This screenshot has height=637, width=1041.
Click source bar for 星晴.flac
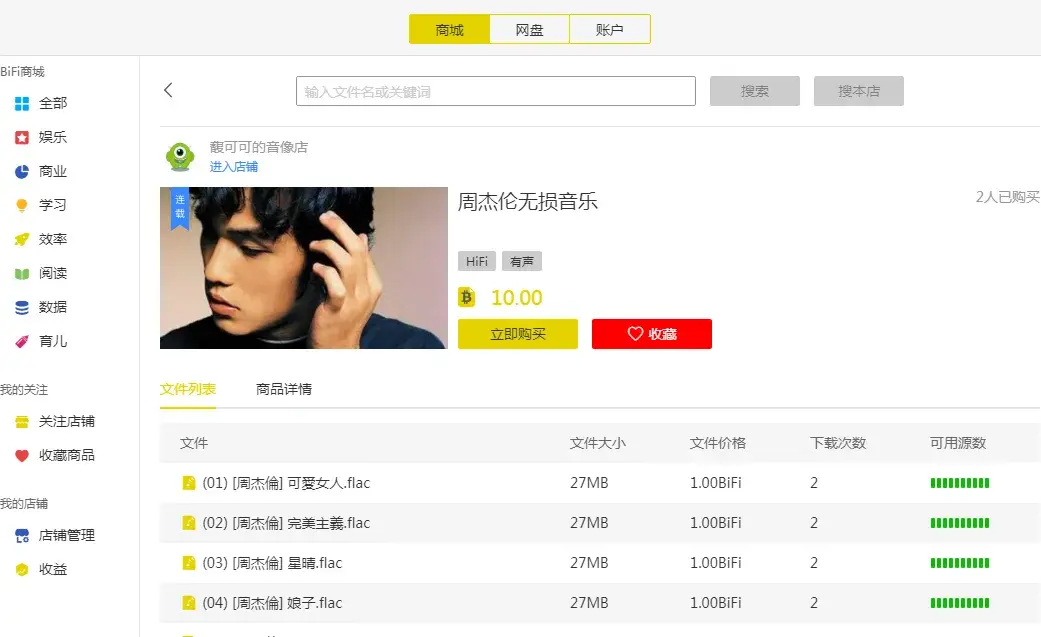click(x=960, y=563)
